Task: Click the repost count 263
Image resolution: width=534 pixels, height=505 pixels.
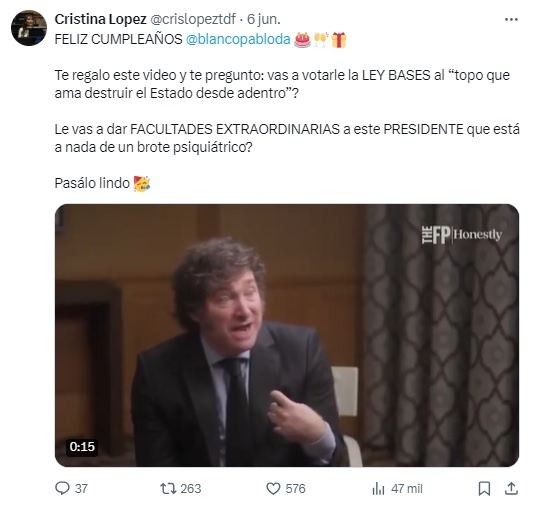Action: [191, 489]
